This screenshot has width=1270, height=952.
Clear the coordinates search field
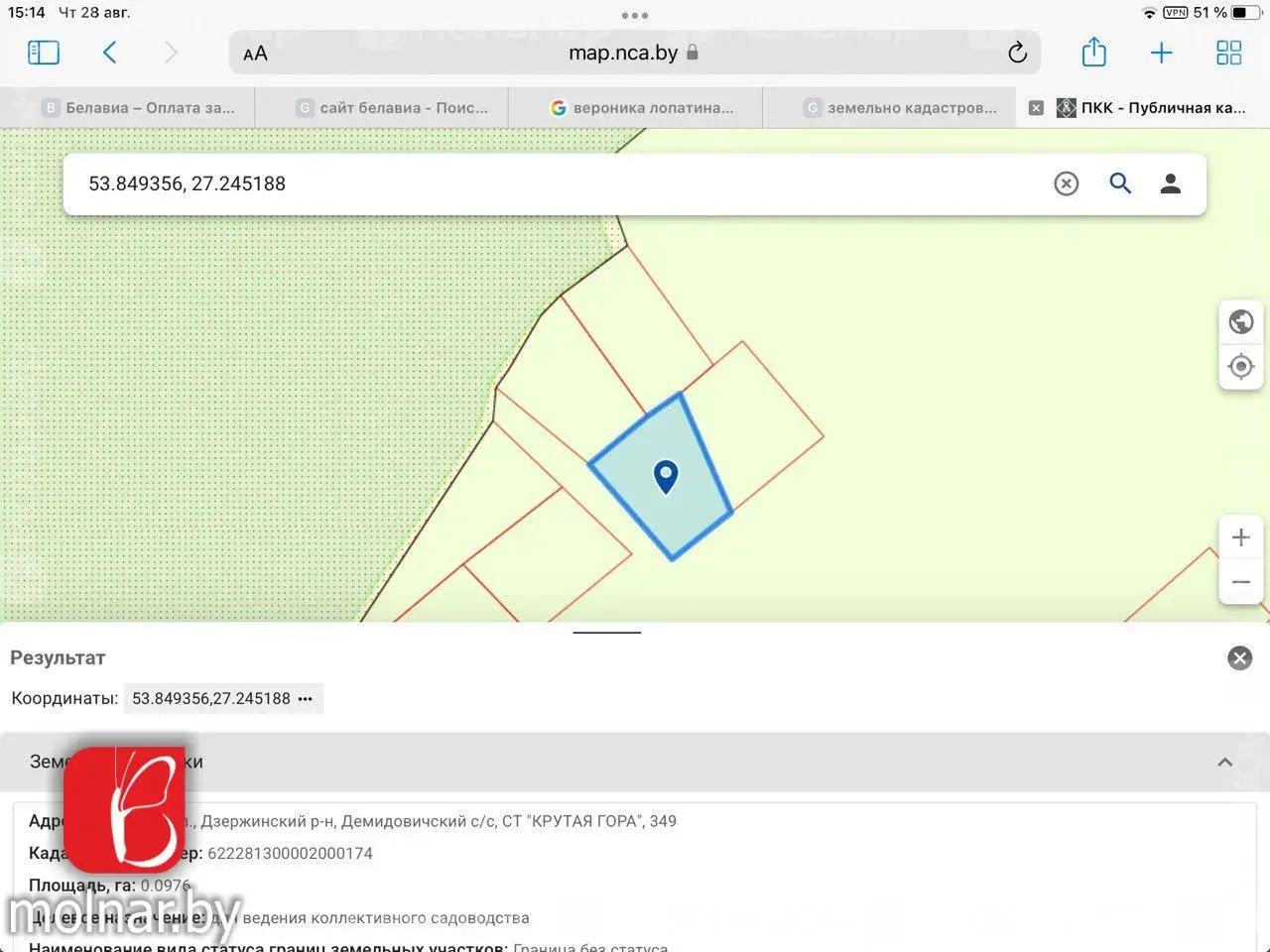pyautogui.click(x=1066, y=183)
